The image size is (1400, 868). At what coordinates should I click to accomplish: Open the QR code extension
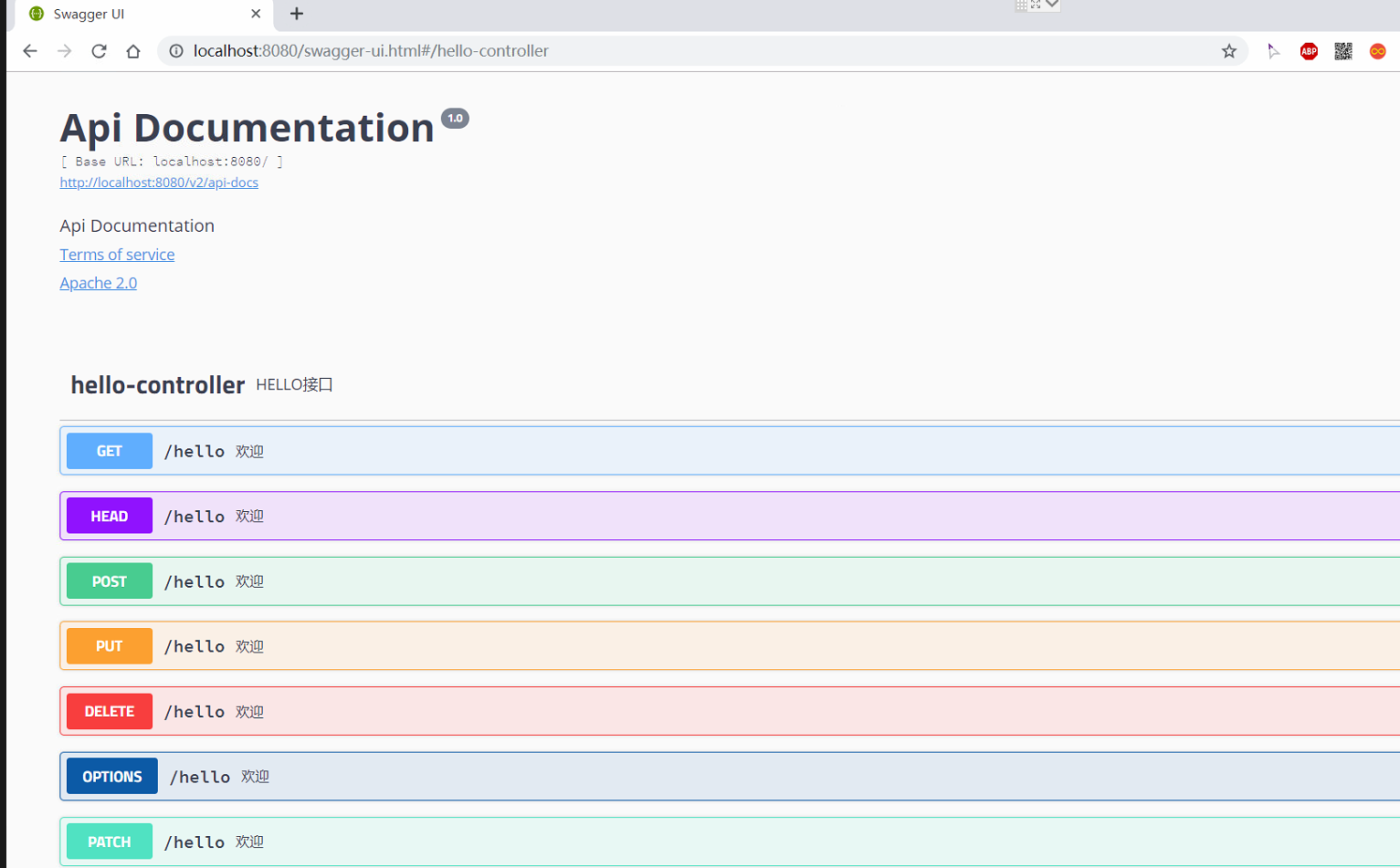(x=1343, y=51)
